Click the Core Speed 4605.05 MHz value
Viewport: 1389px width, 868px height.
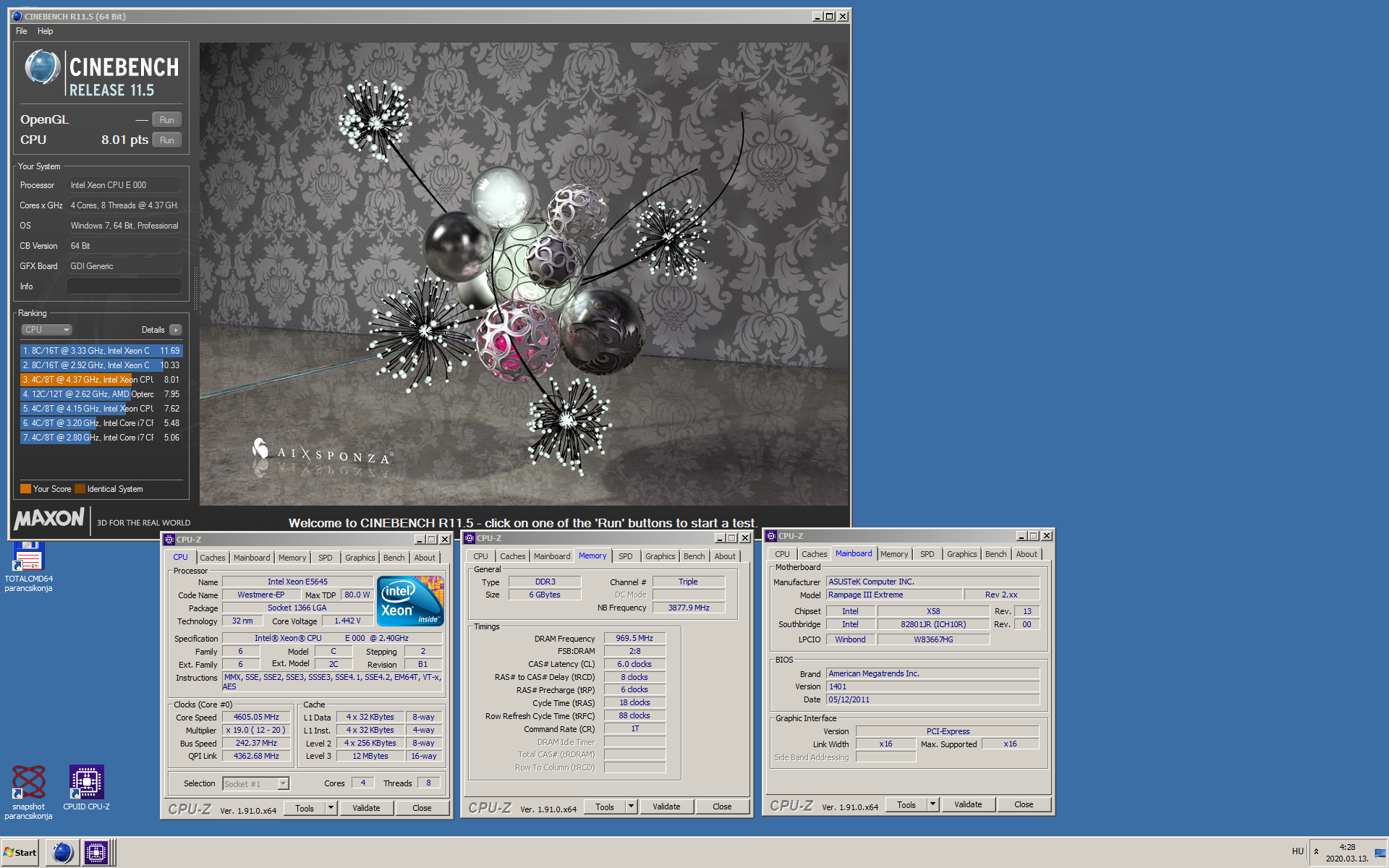256,718
